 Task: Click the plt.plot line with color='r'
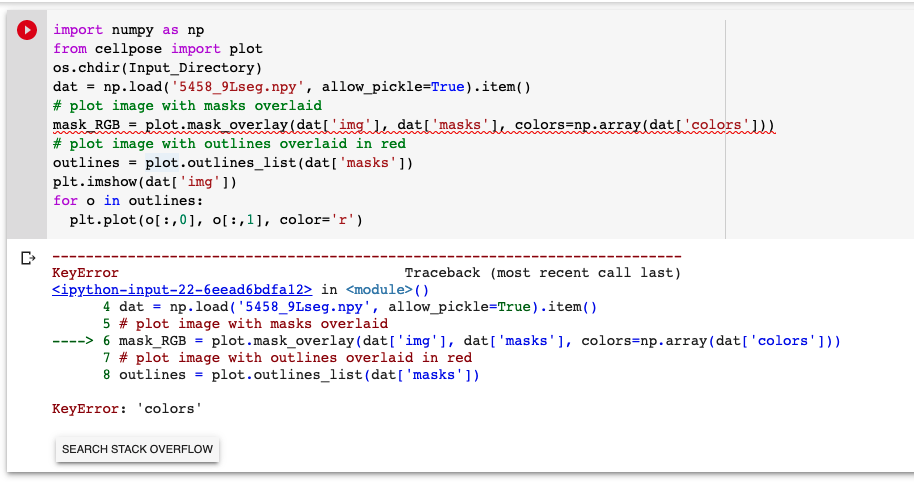pyautogui.click(x=216, y=220)
